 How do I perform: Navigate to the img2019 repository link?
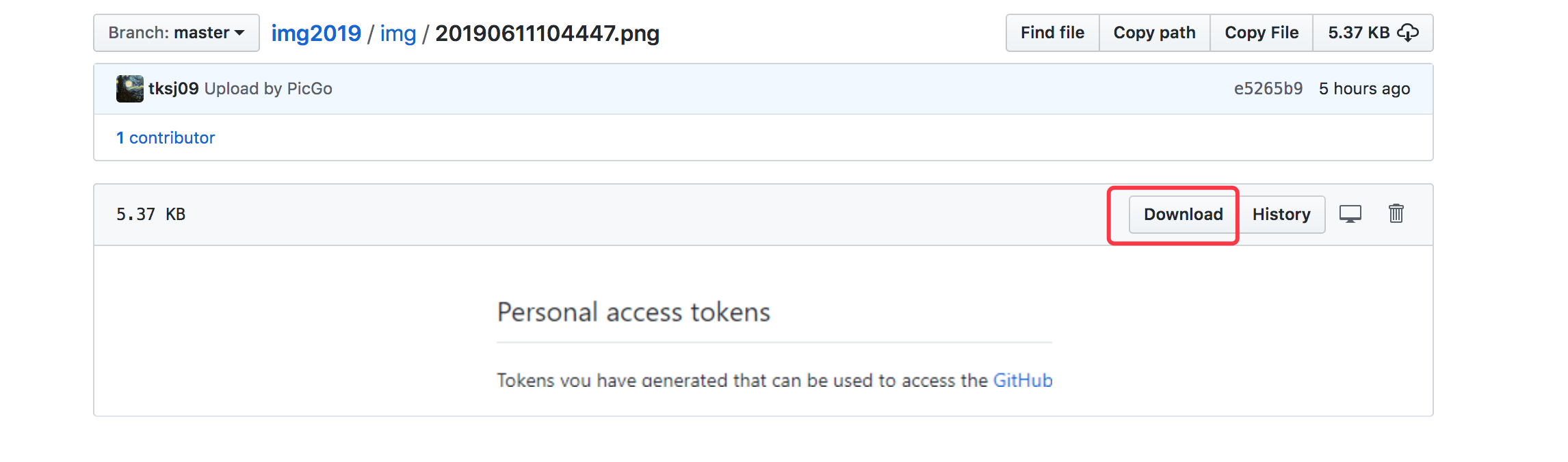(x=316, y=33)
